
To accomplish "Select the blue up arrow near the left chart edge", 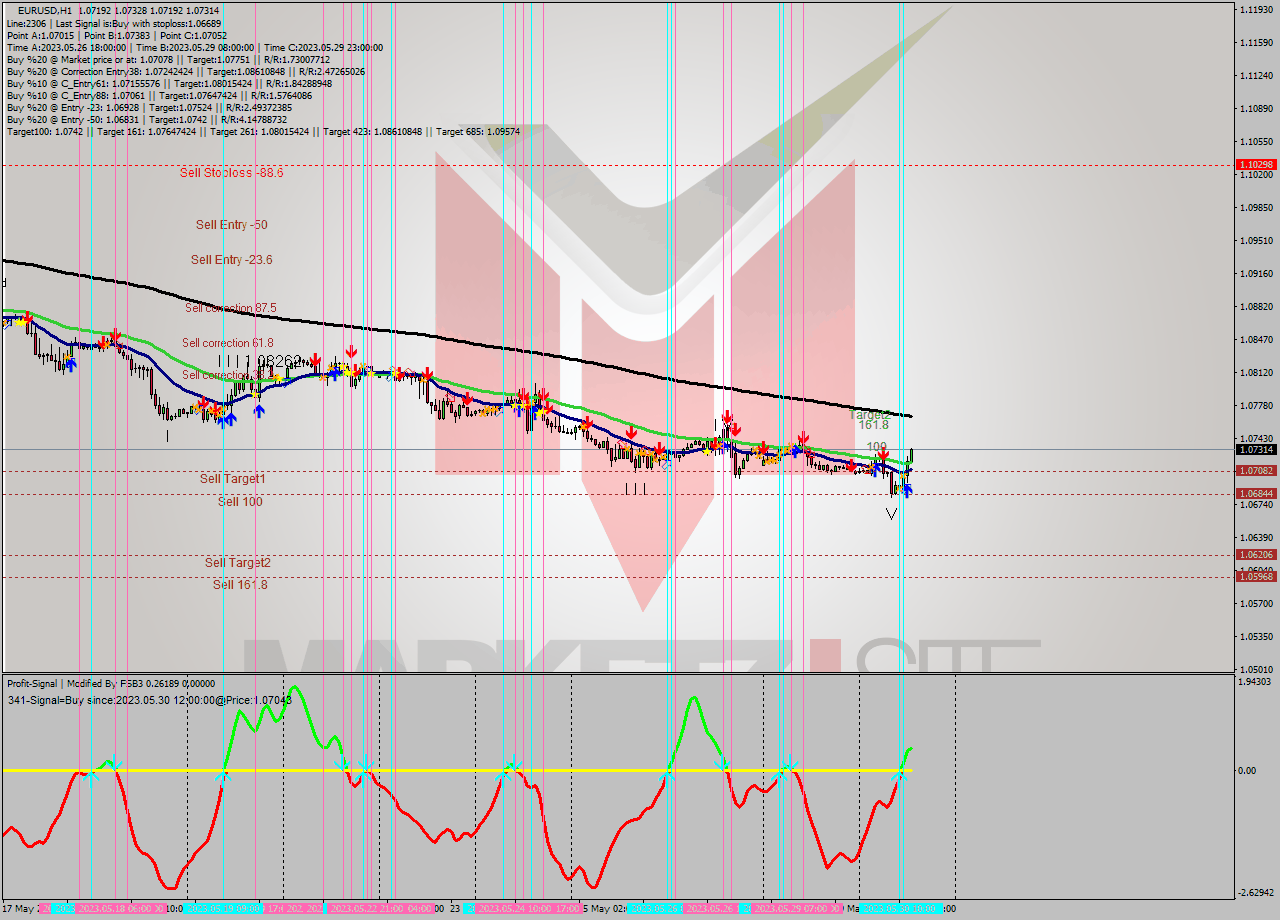I will click(70, 364).
